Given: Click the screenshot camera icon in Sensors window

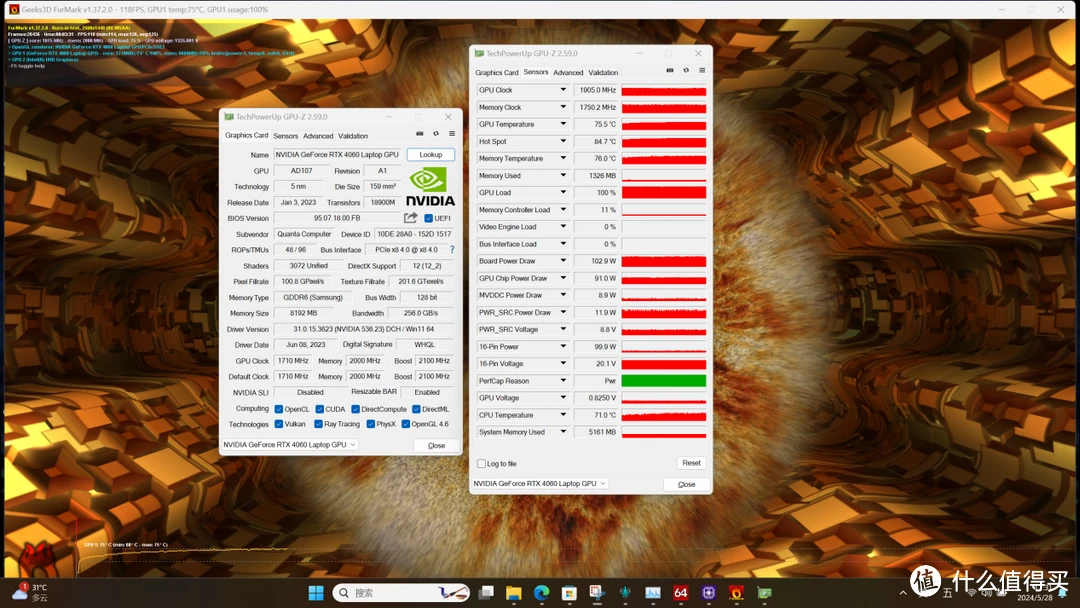Looking at the screenshot, I should click(x=669, y=70).
